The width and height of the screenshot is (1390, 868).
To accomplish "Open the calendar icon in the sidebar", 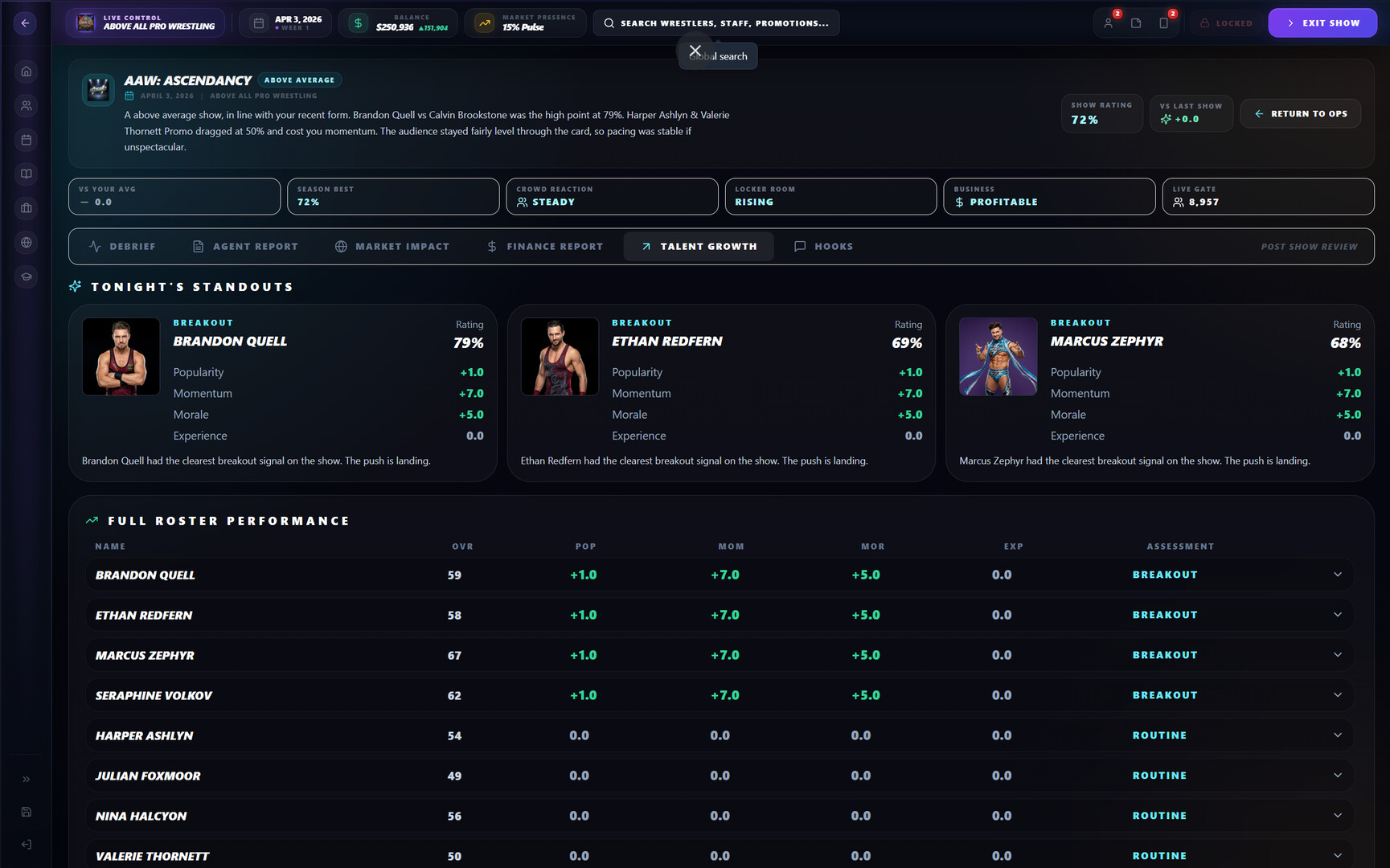I will click(26, 140).
